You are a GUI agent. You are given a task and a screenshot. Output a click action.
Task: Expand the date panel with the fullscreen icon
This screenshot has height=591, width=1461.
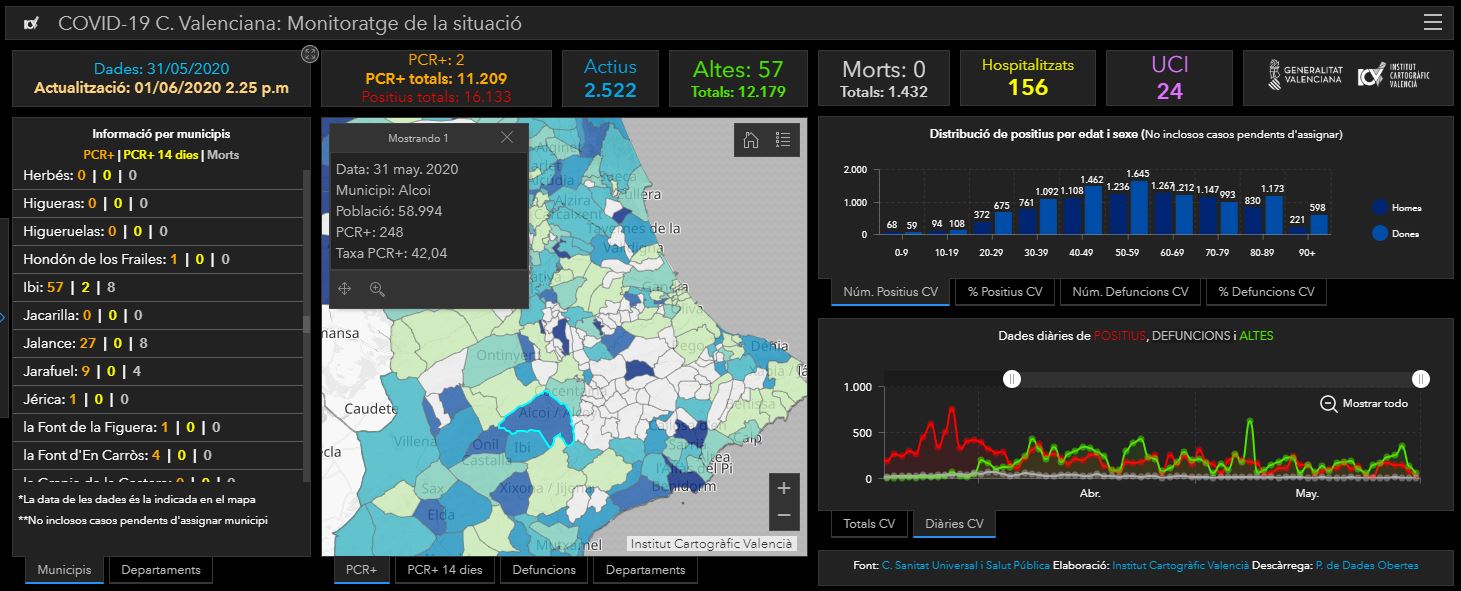pyautogui.click(x=310, y=54)
